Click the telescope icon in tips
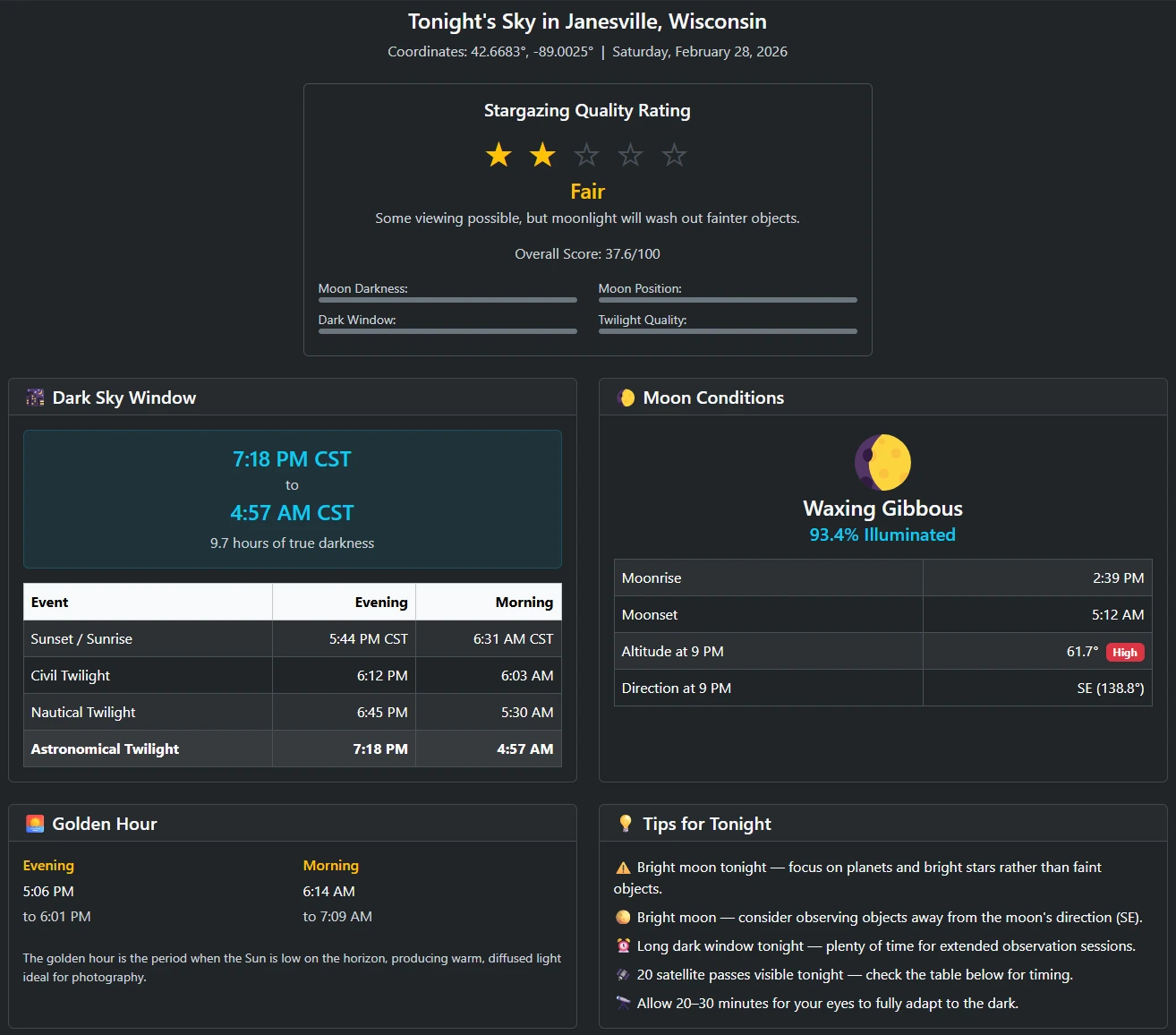Screen dimensions: 1176x1035 [623, 1004]
